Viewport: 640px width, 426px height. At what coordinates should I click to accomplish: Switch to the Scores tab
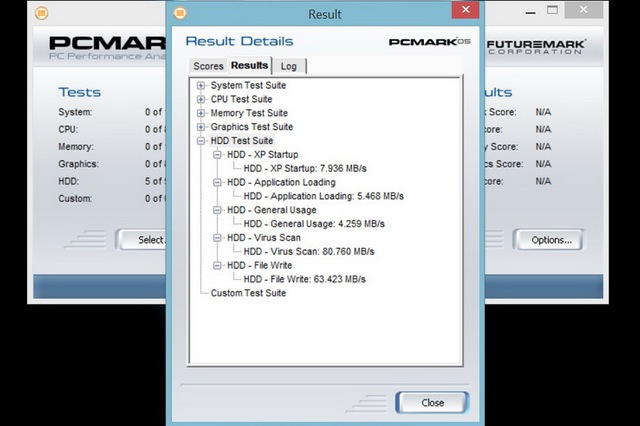tap(208, 66)
